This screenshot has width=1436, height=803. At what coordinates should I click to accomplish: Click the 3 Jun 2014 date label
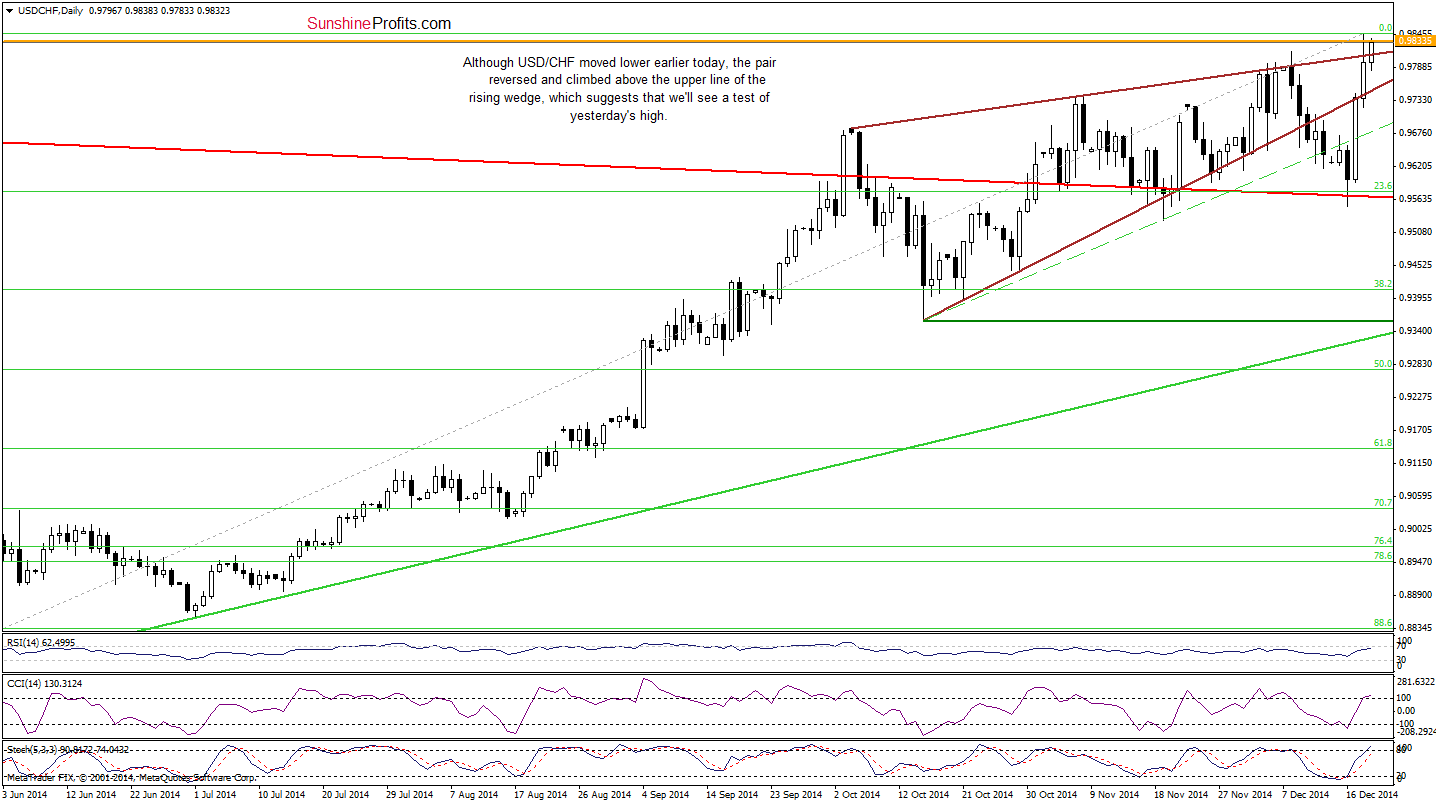tap(26, 795)
